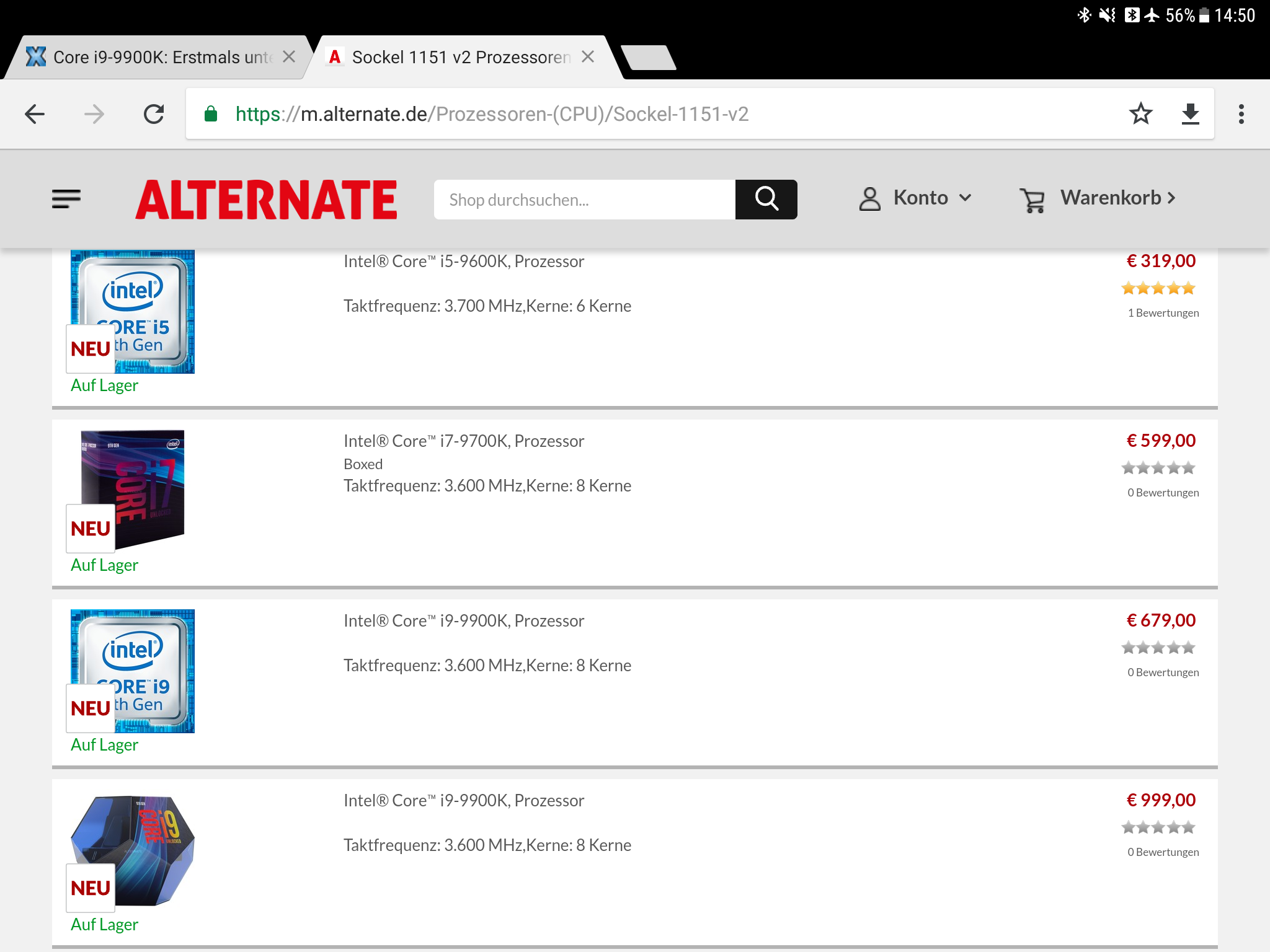The image size is (1270, 952).
Task: Click Auf Lager under the i5-9600K
Action: tap(104, 386)
